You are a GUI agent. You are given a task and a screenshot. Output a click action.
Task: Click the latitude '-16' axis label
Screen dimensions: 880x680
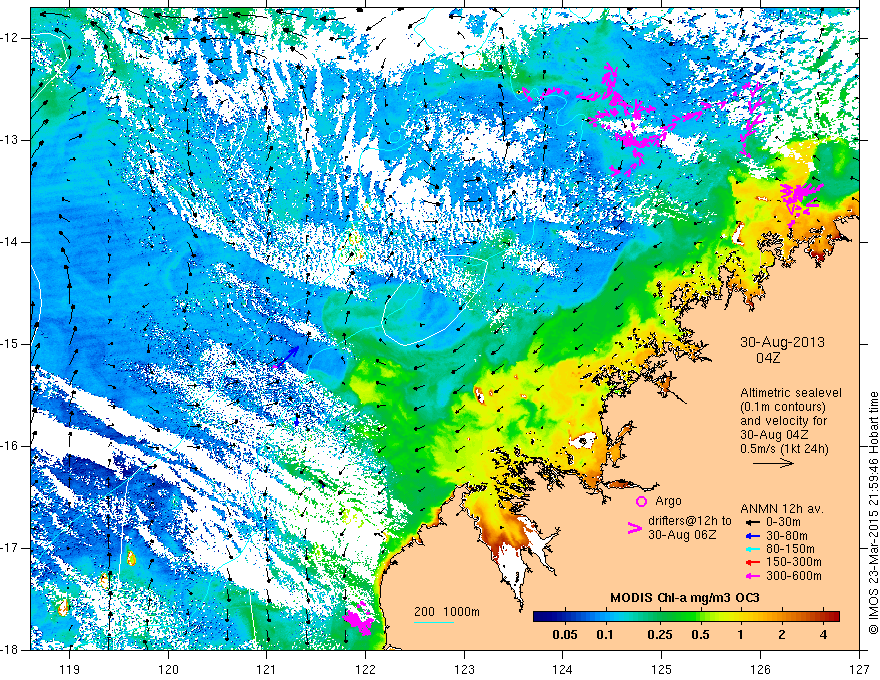point(11,446)
